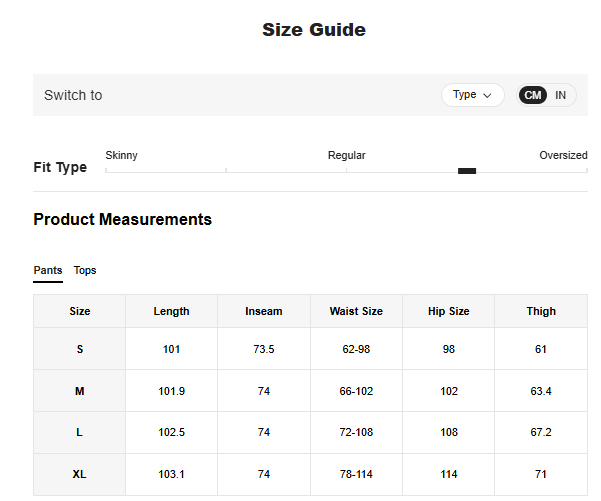The width and height of the screenshot is (601, 501).
Task: Select the Tops tab
Action: tap(85, 271)
